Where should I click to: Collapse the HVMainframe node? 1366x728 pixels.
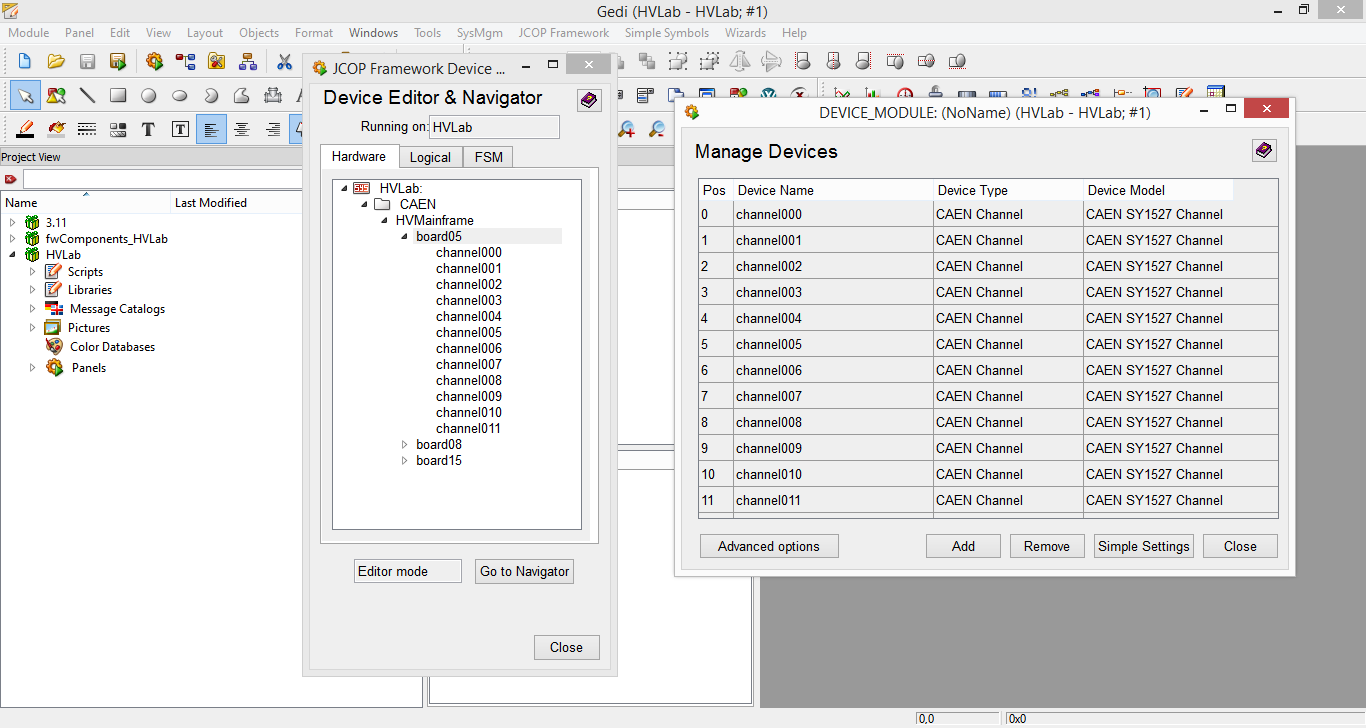coord(385,220)
